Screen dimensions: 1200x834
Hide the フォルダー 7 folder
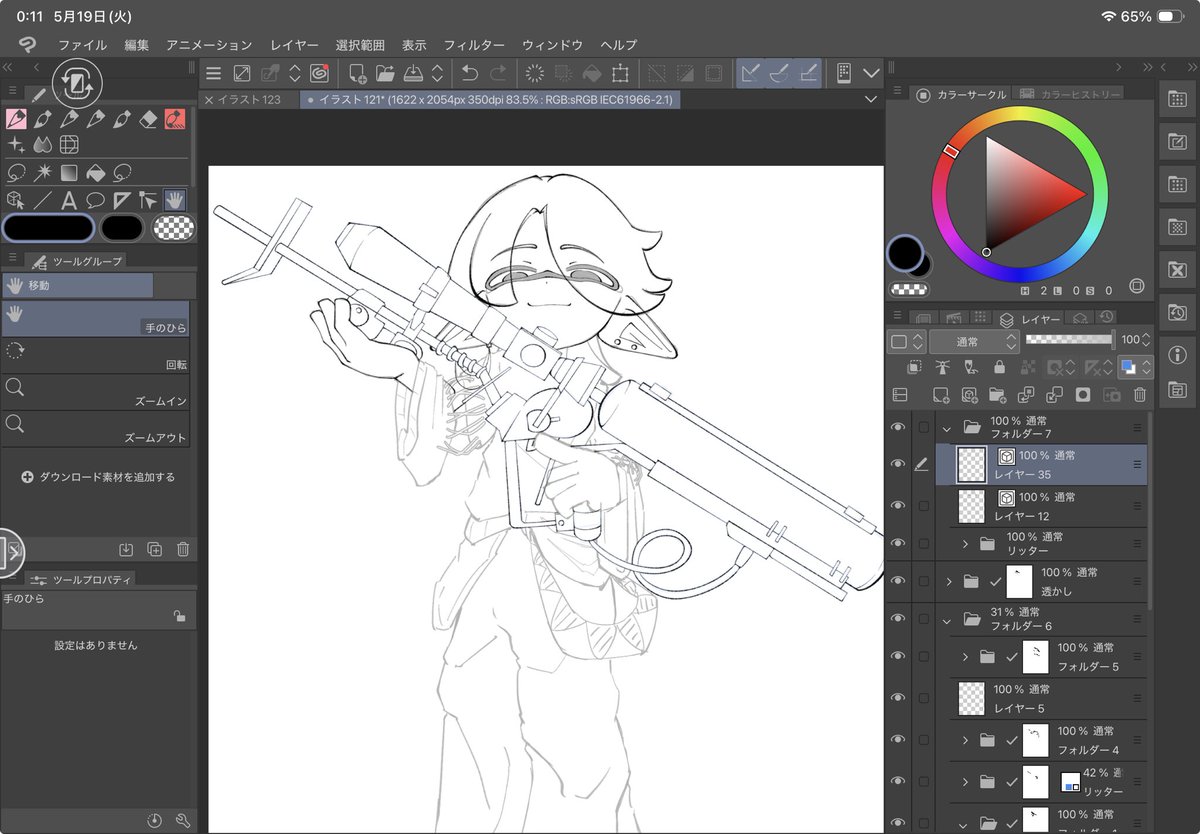click(x=897, y=427)
